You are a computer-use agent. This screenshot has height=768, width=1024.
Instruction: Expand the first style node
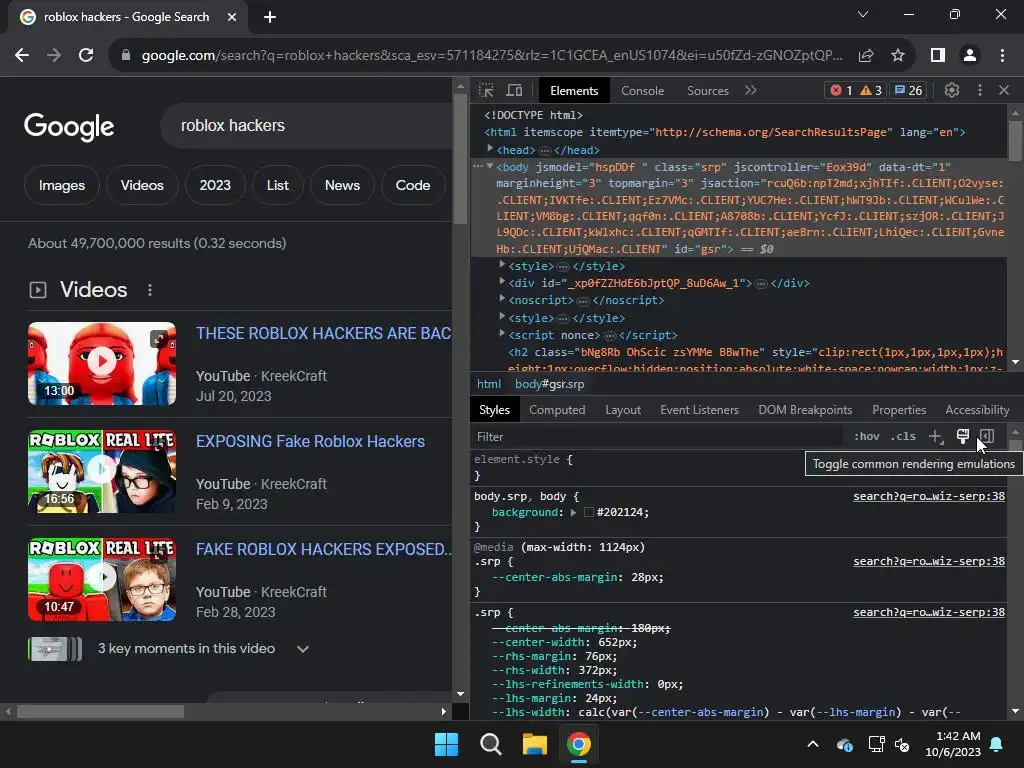(502, 264)
